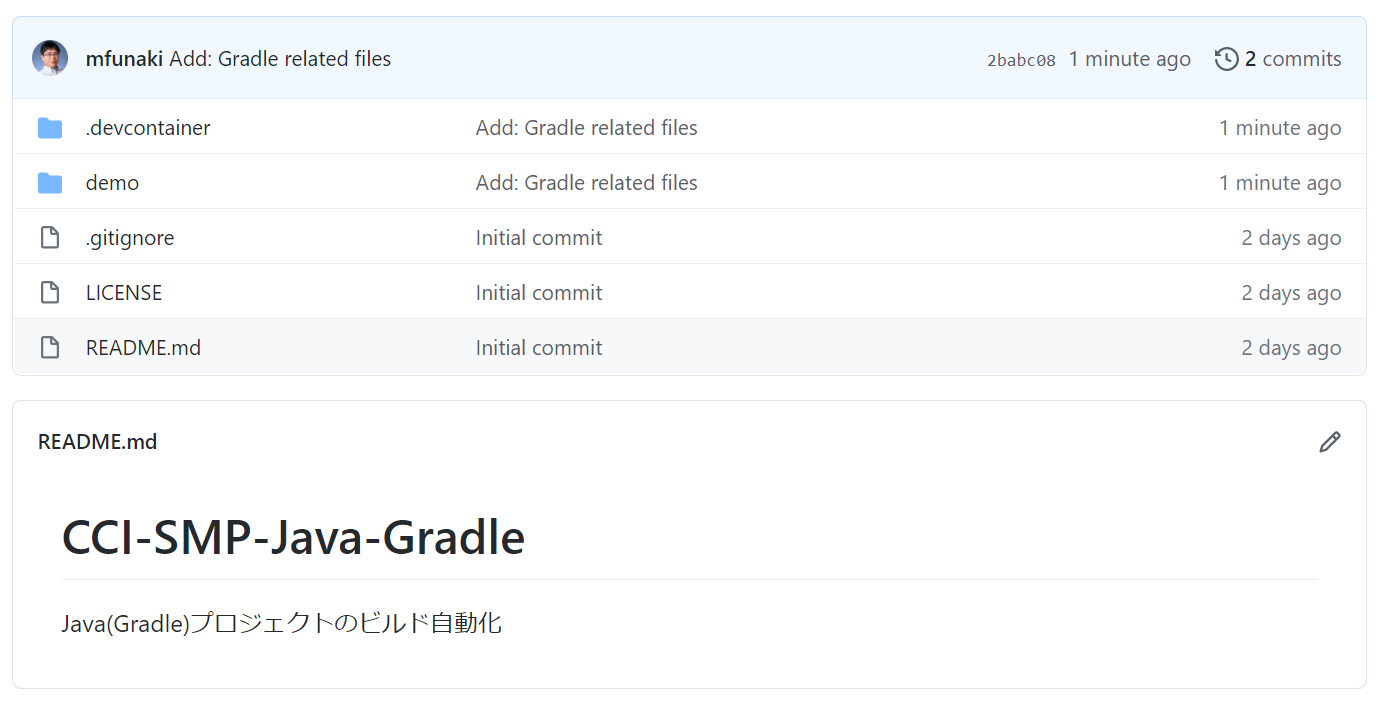Open the demo folder icon

coord(50,182)
